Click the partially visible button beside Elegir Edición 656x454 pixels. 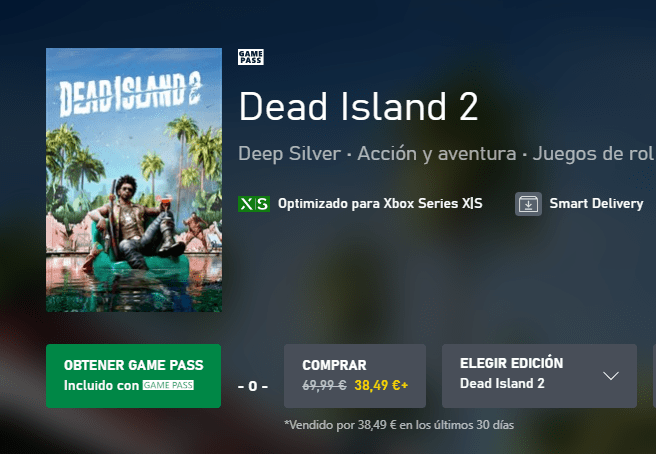[x=654, y=376]
